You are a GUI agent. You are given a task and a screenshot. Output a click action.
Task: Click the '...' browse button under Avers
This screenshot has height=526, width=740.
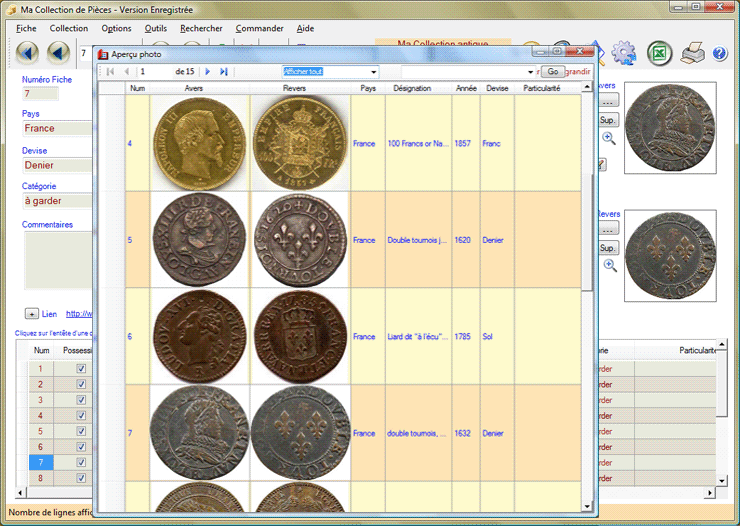pyautogui.click(x=608, y=101)
